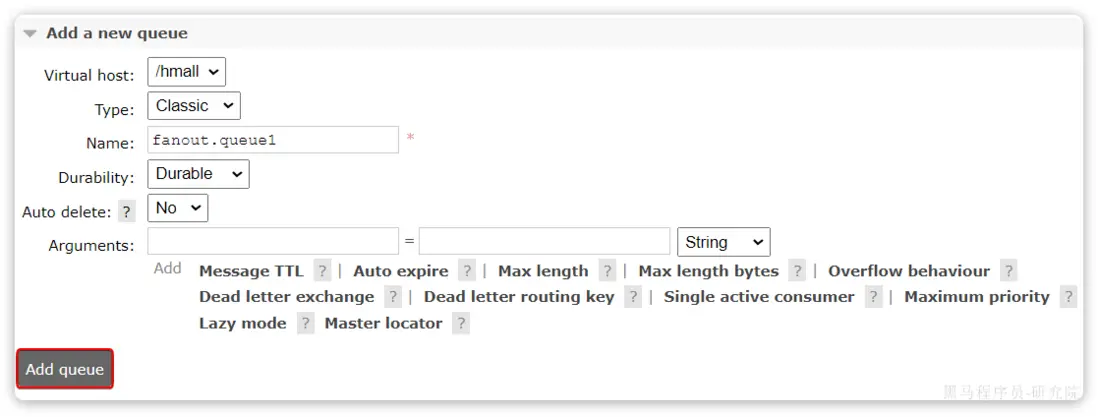Click help icon beside Max length bytes
Viewport: 1098px width, 417px height.
(x=797, y=271)
